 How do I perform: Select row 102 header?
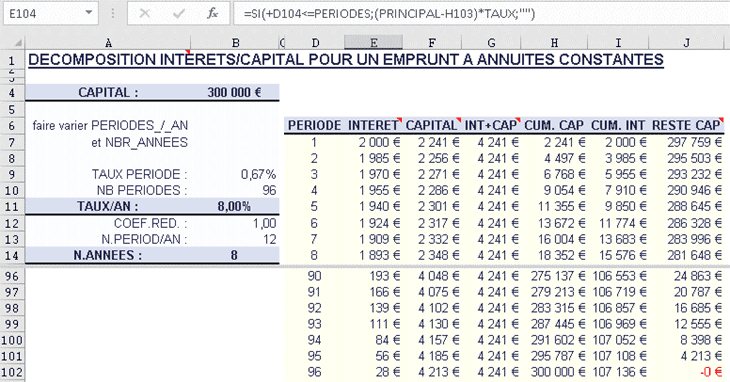(13, 373)
